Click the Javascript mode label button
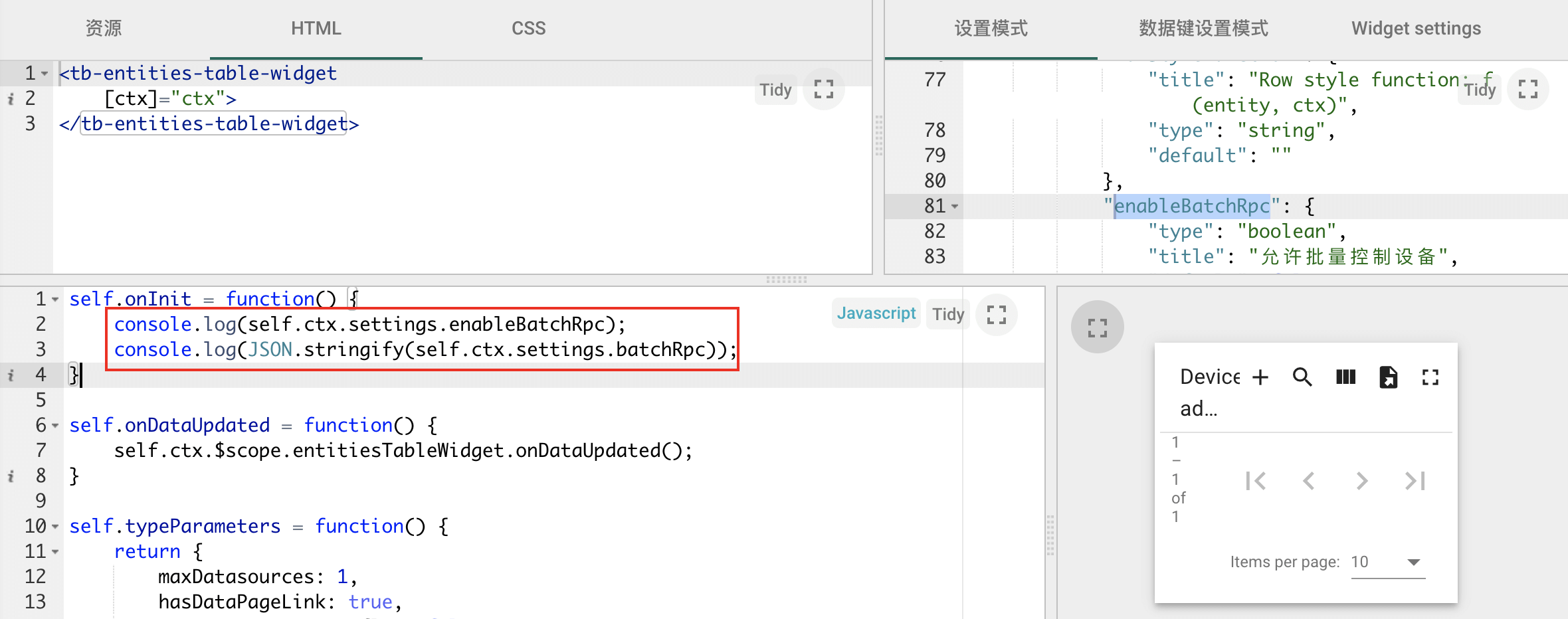This screenshot has height=619, width=1568. tap(876, 313)
